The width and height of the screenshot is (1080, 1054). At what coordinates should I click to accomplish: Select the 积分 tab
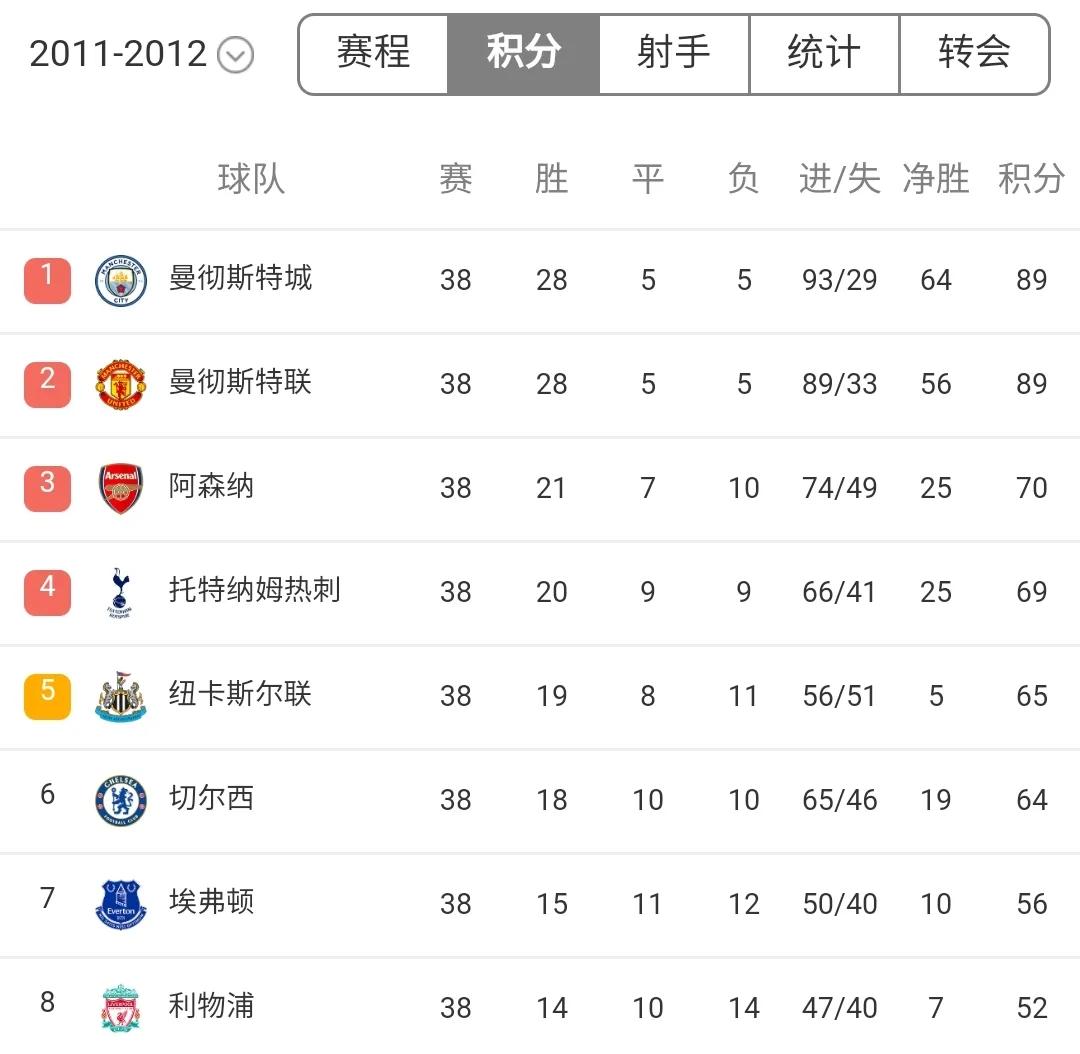coord(524,54)
